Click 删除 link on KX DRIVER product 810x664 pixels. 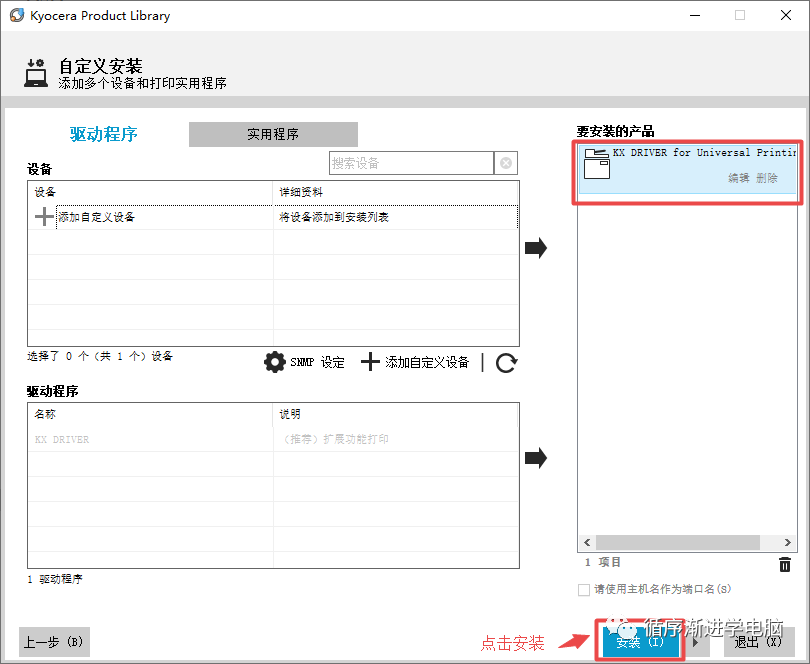coord(767,178)
